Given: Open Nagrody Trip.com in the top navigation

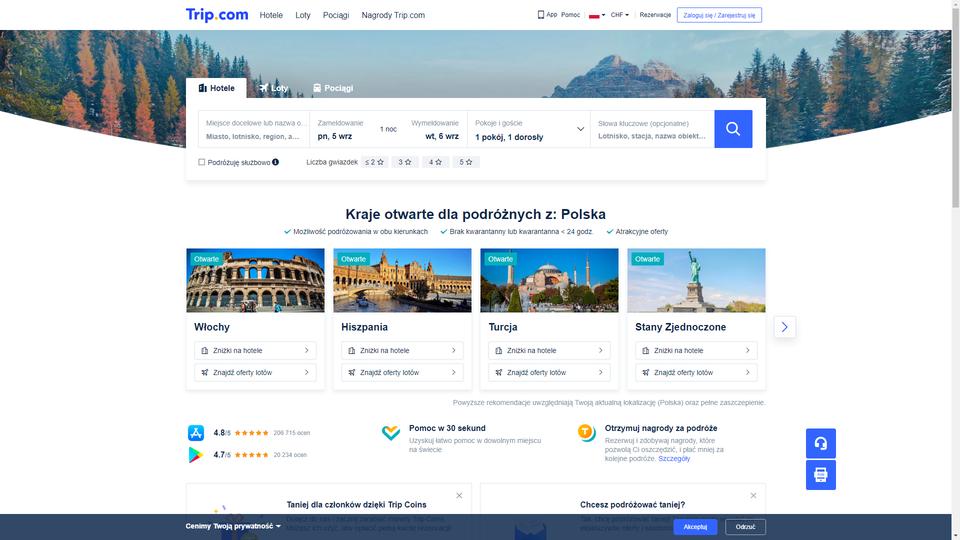Looking at the screenshot, I should 393,15.
